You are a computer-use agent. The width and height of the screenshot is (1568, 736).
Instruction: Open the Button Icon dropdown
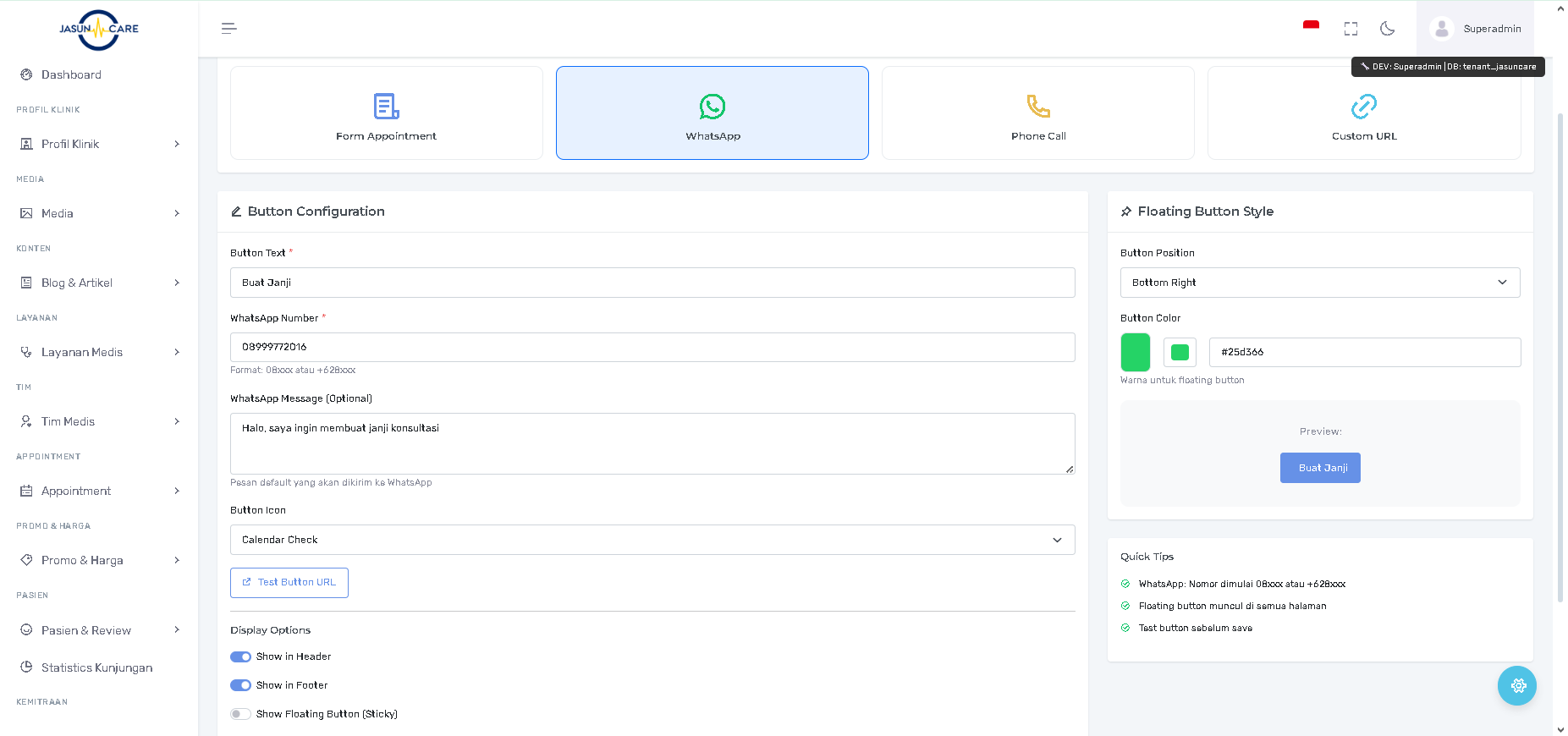(652, 540)
